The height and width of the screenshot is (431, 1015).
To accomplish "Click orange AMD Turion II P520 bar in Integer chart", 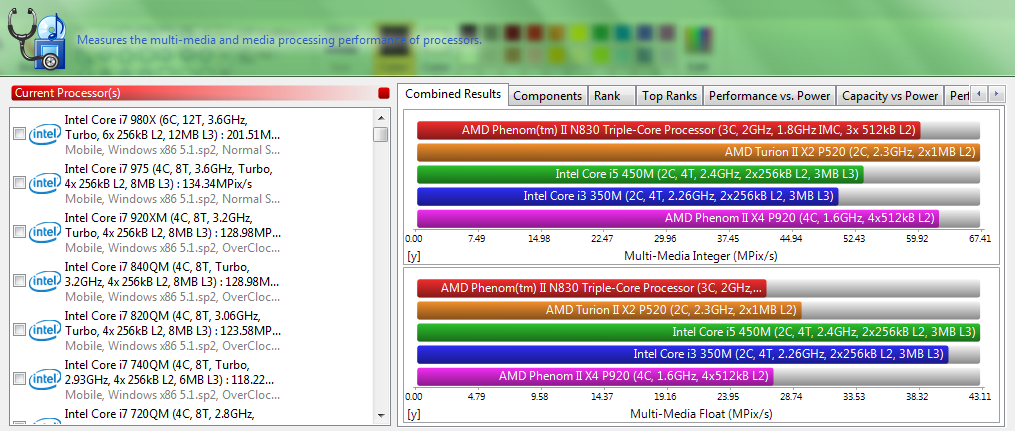I will (699, 152).
